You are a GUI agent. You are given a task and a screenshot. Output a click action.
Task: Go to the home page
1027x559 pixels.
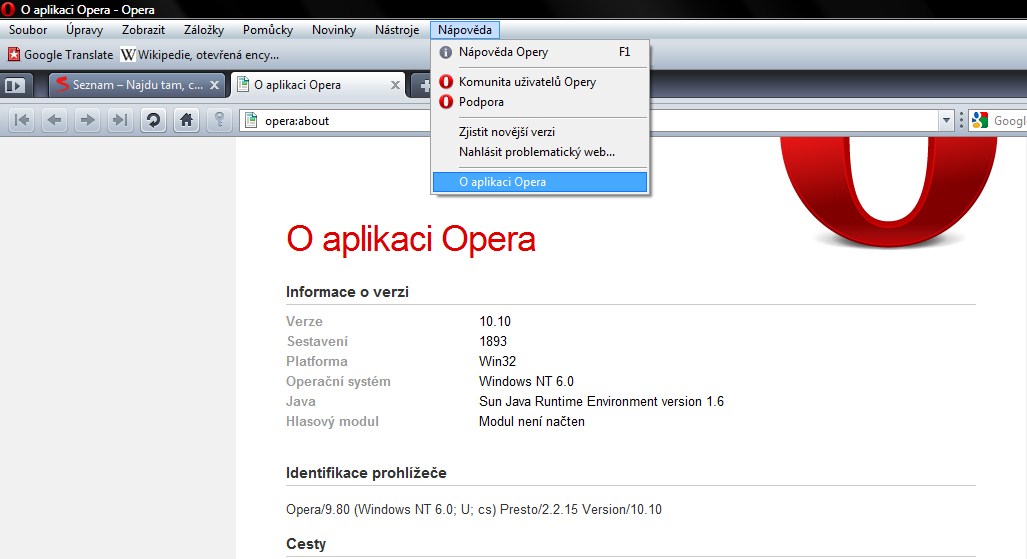click(x=186, y=120)
